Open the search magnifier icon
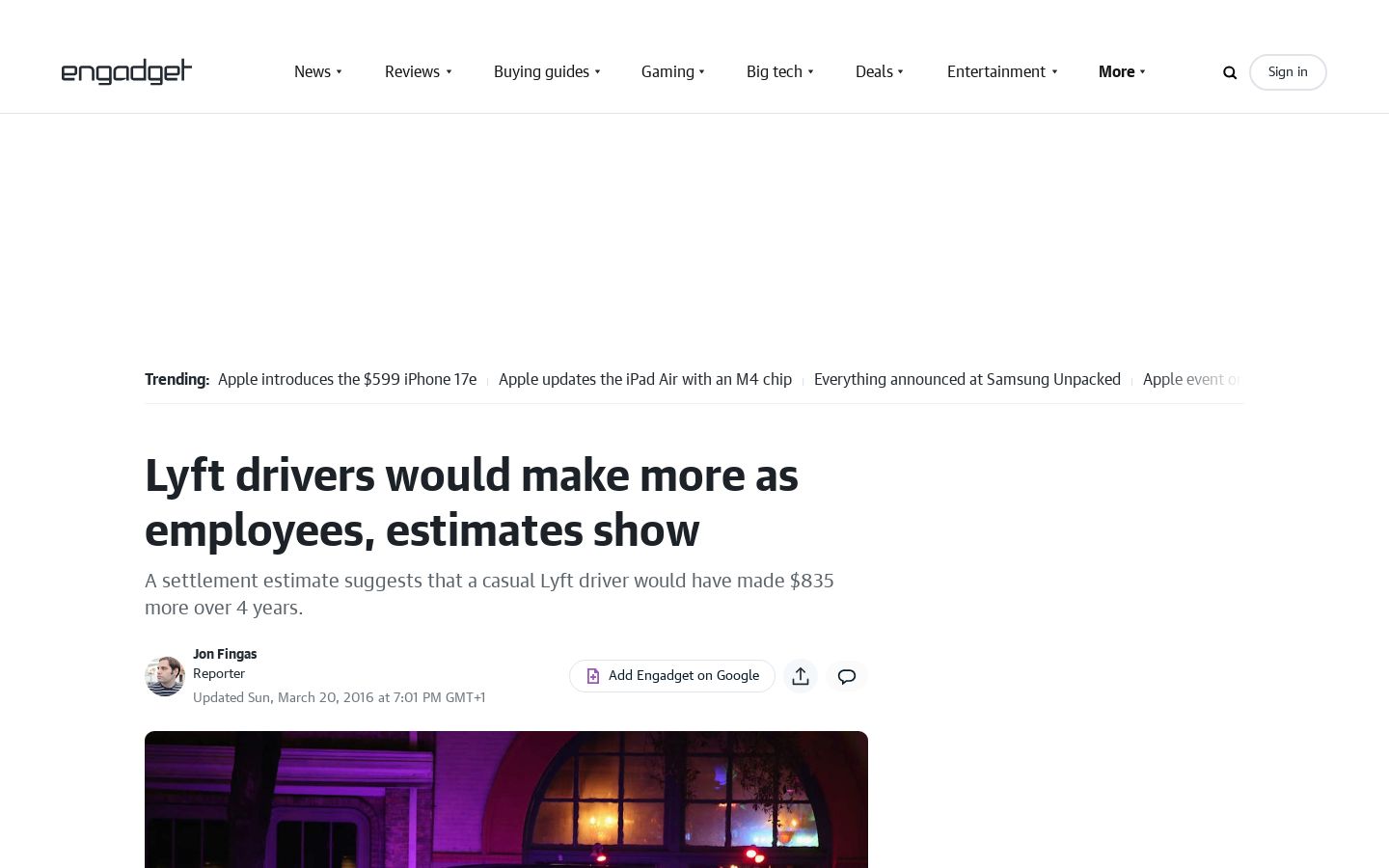This screenshot has height=868, width=1389. (x=1230, y=72)
